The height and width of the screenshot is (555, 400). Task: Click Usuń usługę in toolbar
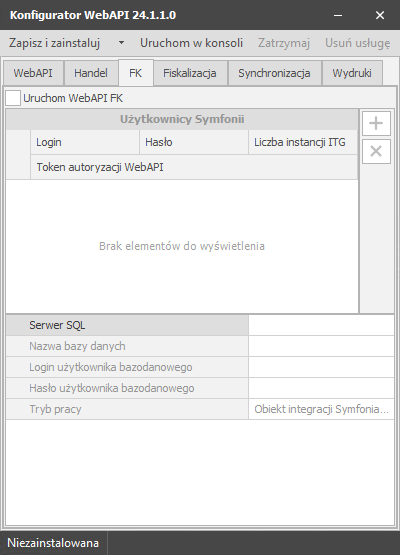click(x=358, y=43)
